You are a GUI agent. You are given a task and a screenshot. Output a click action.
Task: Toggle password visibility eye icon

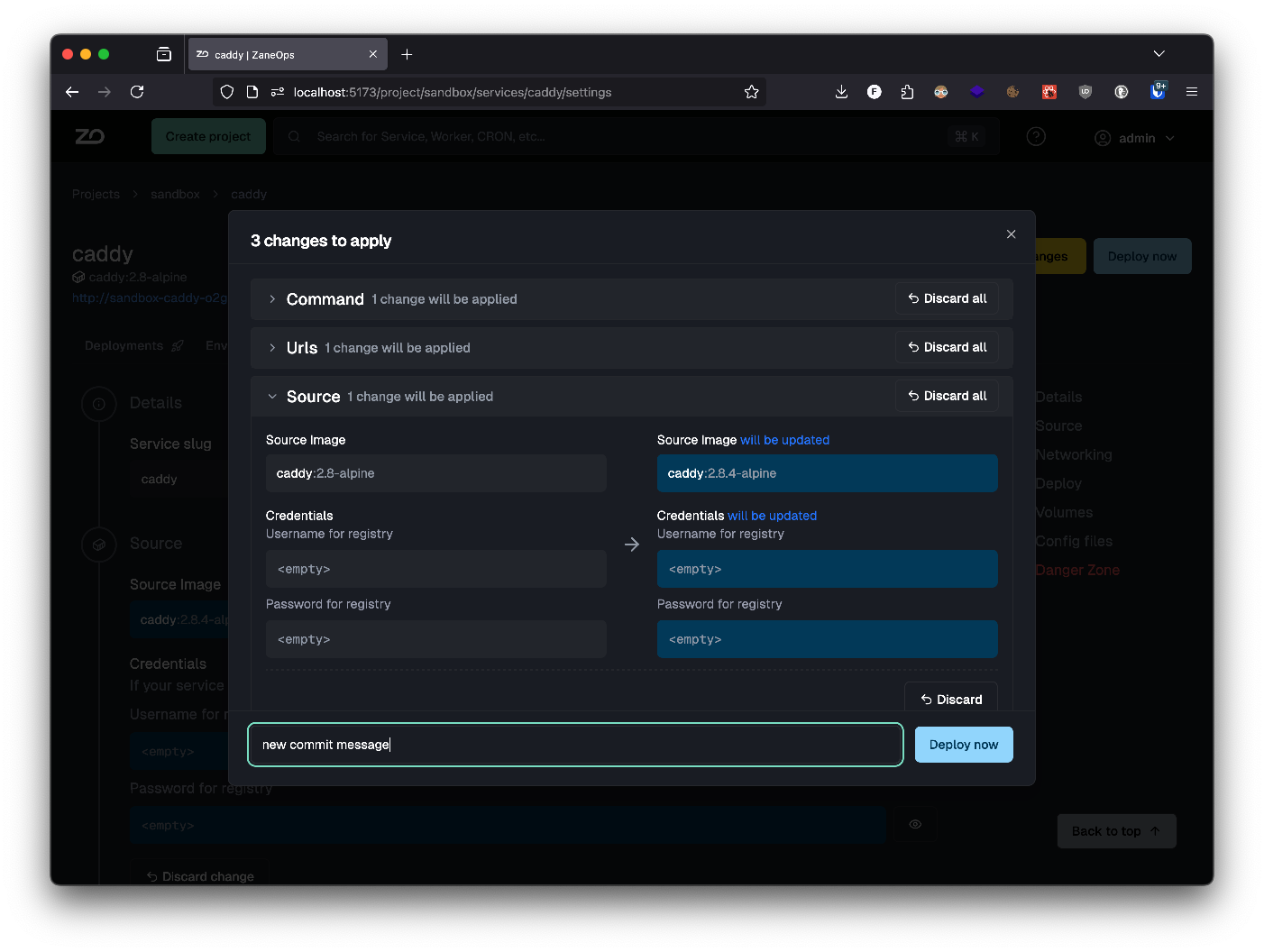pos(915,824)
